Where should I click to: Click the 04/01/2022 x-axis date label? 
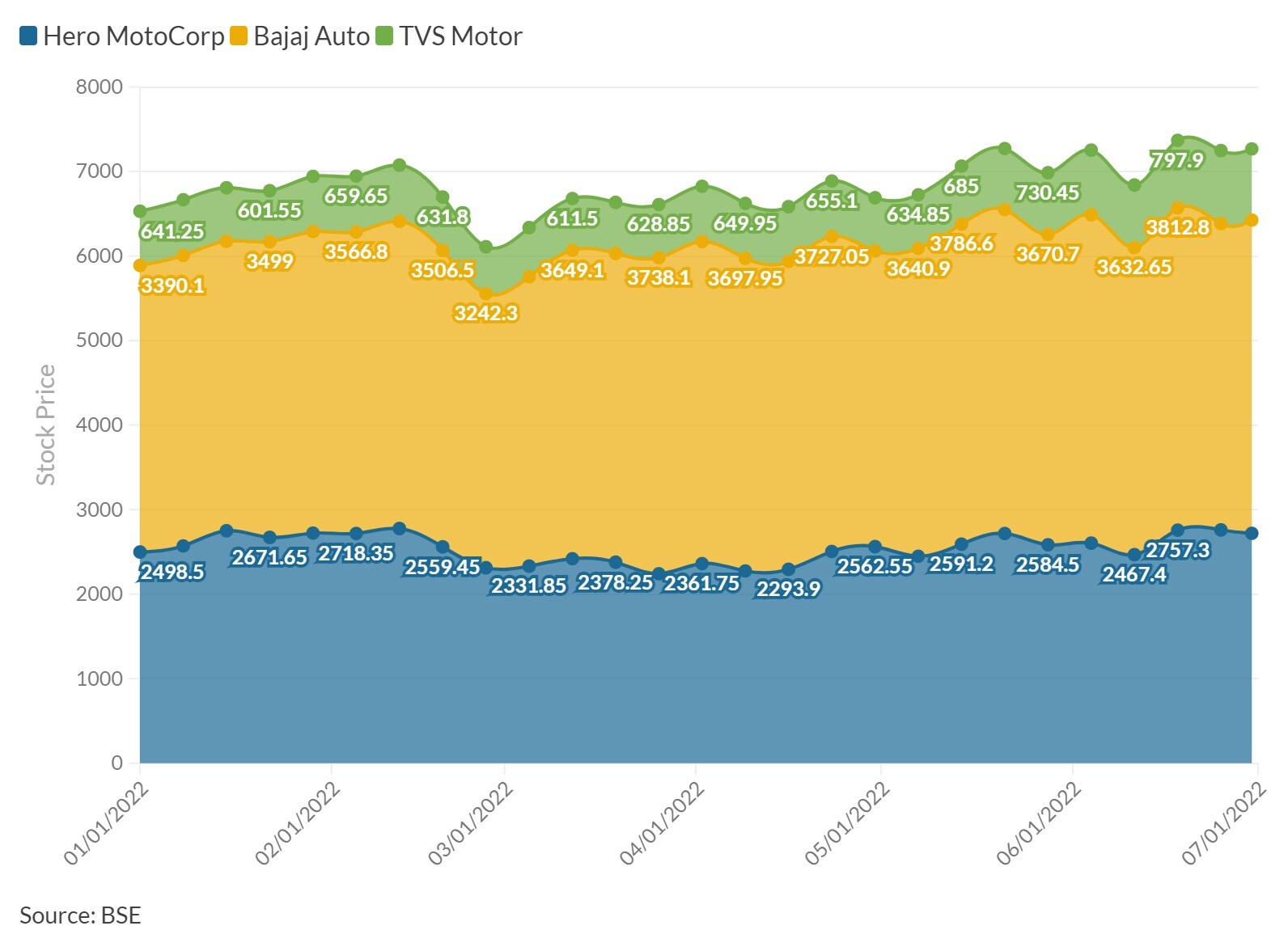coord(662,823)
